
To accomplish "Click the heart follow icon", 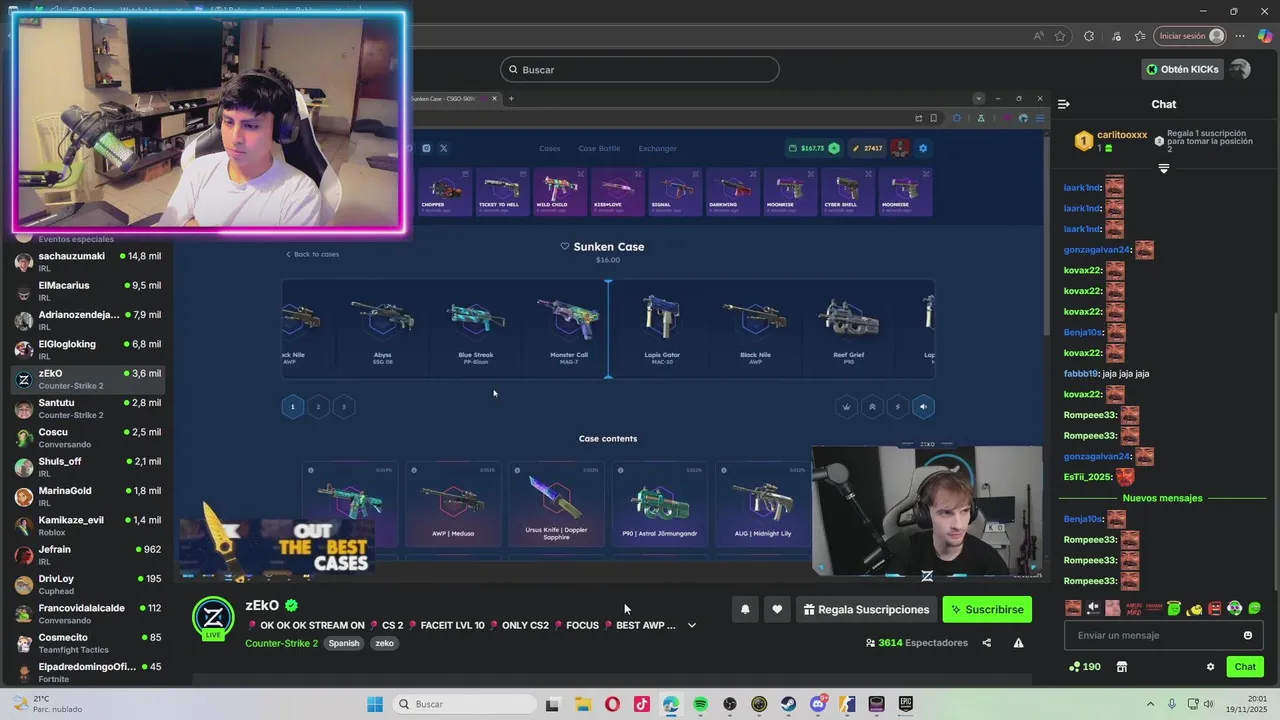I will pos(777,609).
